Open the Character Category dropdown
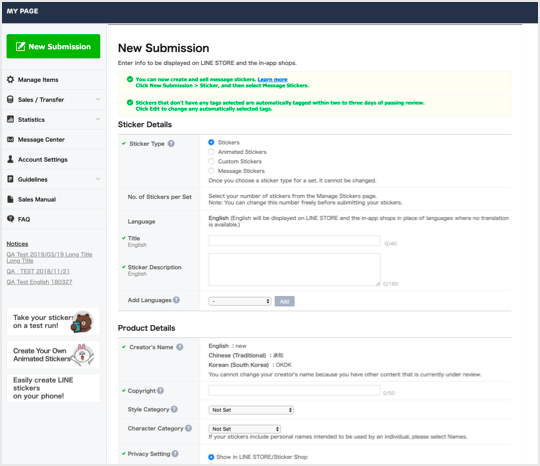This screenshot has height=466, width=540. (245, 429)
